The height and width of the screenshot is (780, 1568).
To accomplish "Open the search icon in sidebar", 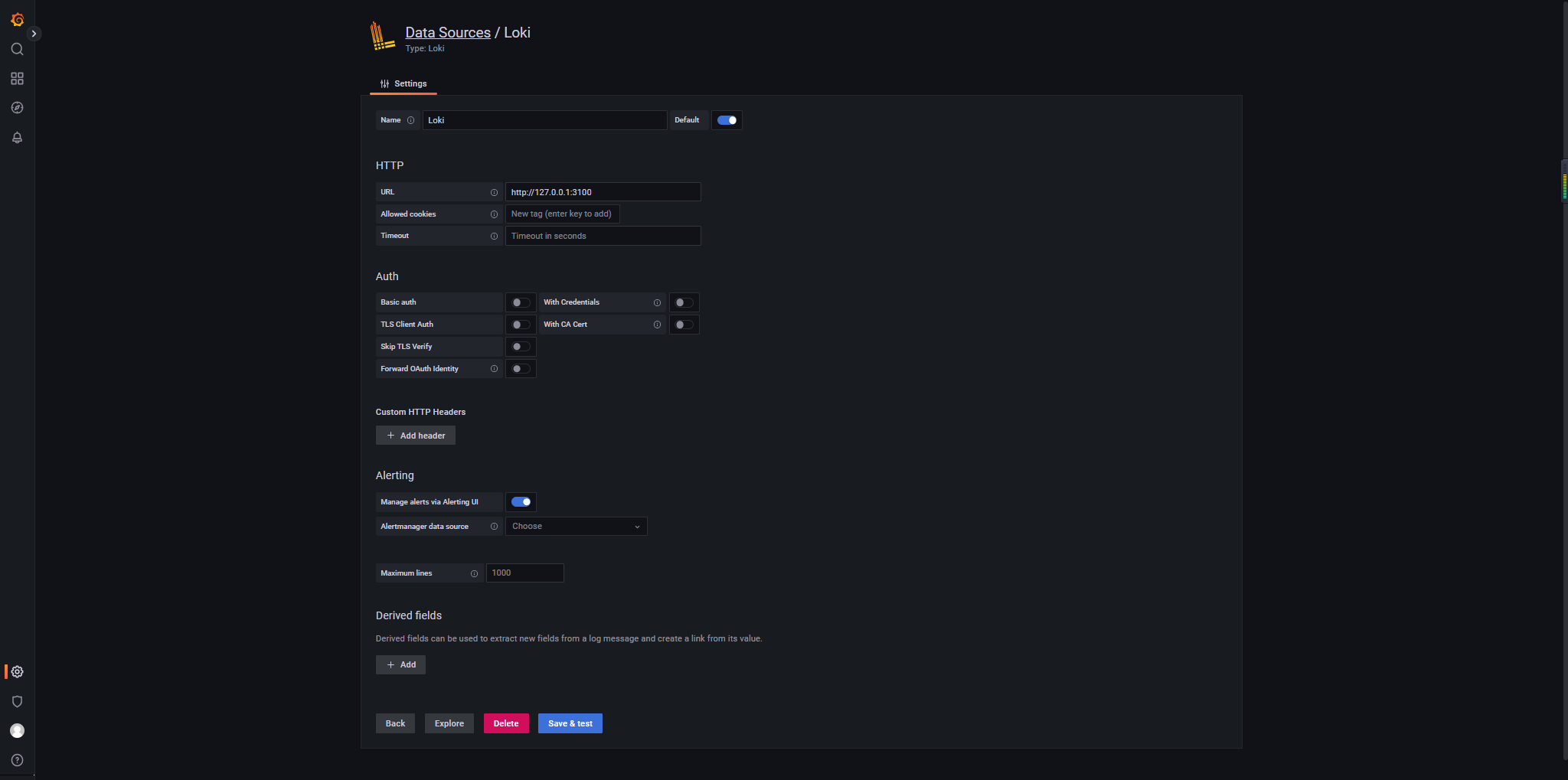I will [17, 49].
